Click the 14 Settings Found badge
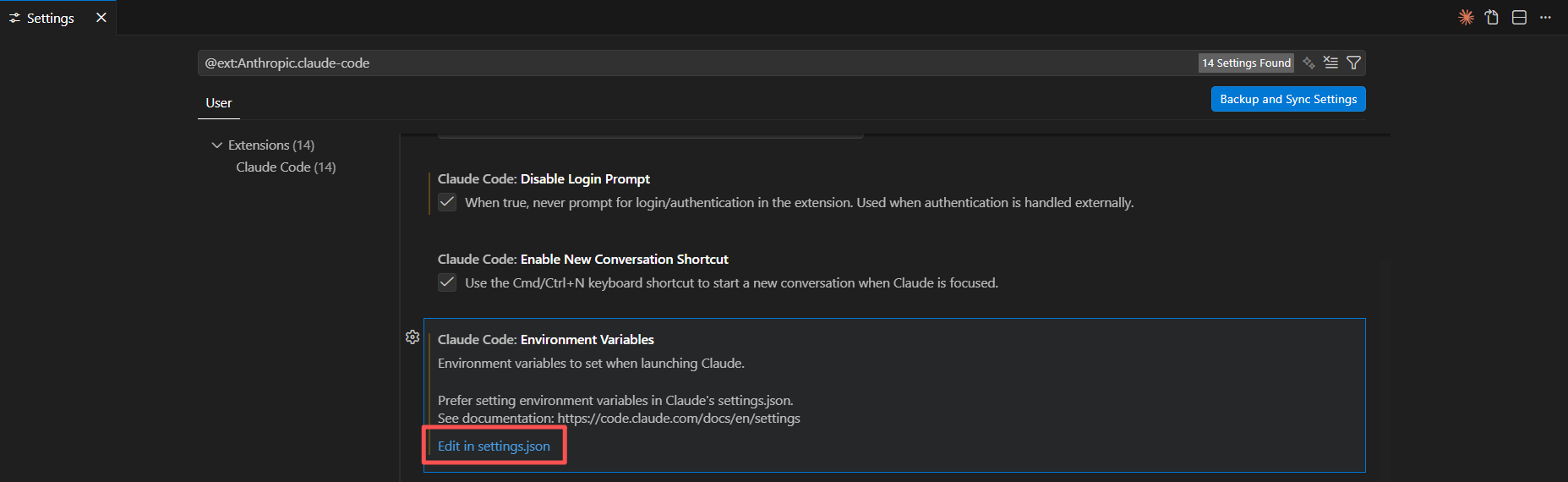Screen dimensions: 1568x482 (1246, 63)
